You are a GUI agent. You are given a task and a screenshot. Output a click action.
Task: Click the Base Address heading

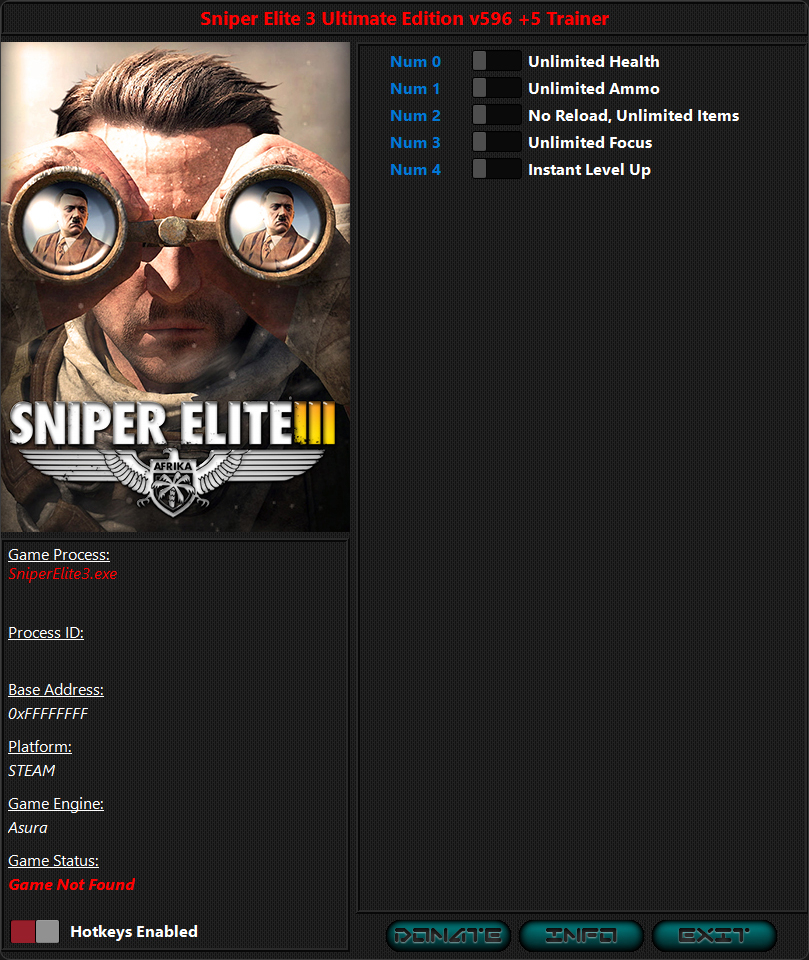(x=56, y=689)
